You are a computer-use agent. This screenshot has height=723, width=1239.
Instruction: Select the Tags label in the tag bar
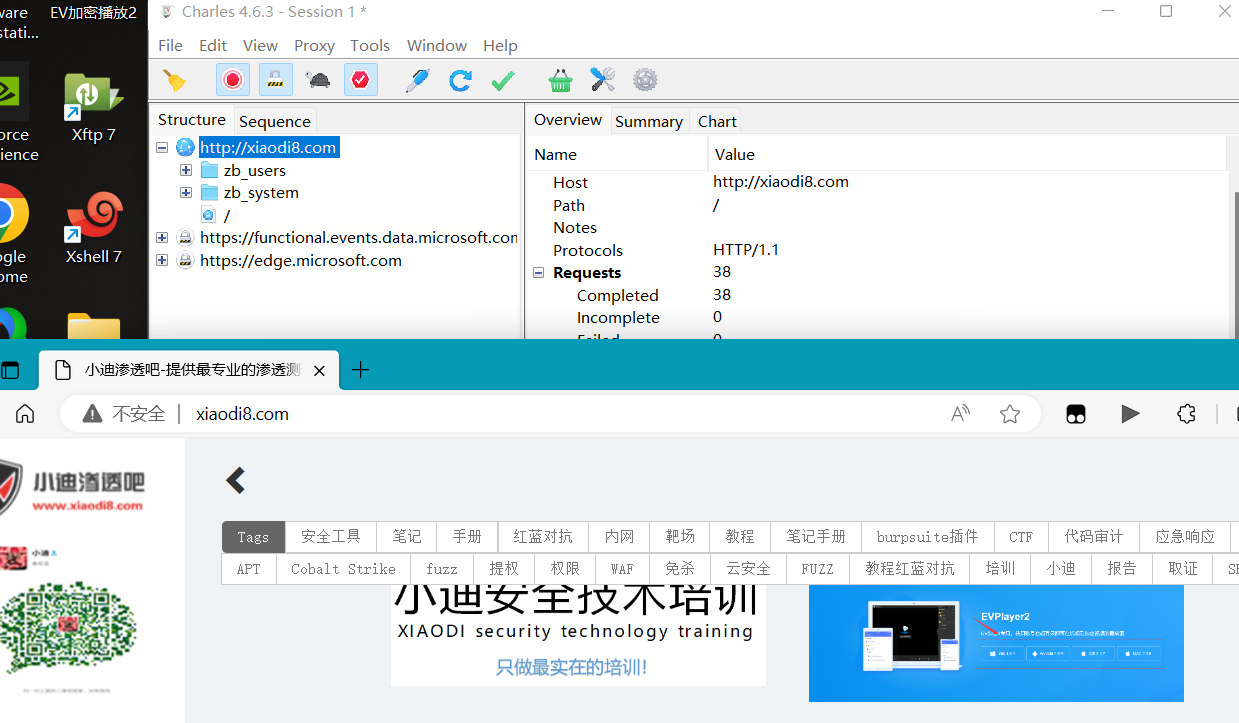point(253,537)
